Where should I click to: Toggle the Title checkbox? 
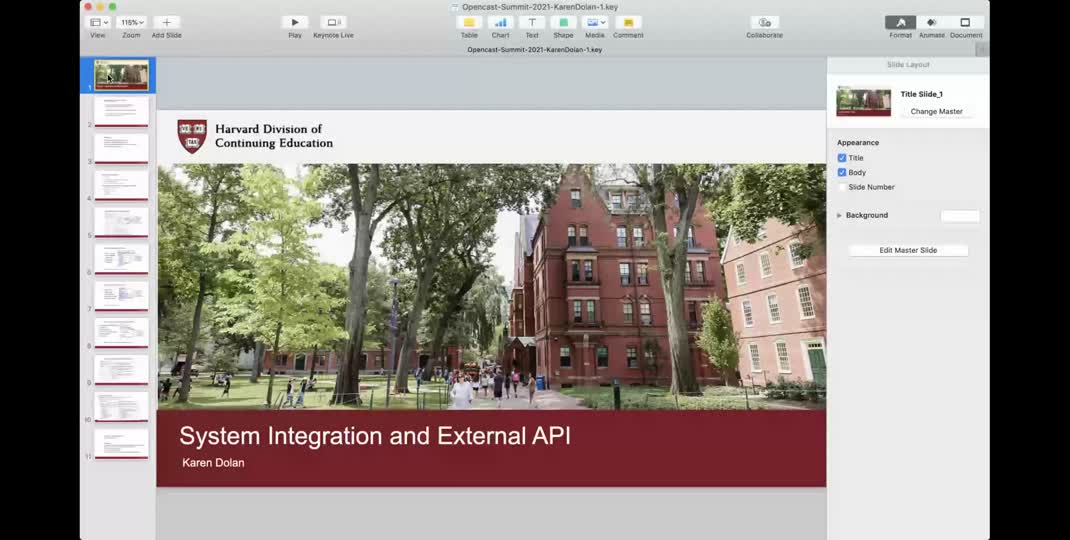click(841, 158)
